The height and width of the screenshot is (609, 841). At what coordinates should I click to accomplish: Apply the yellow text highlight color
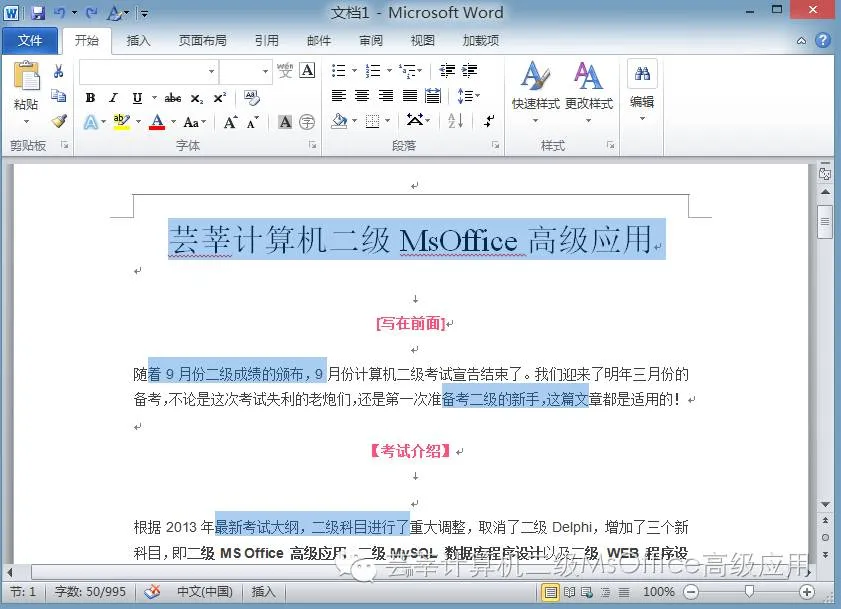pos(122,122)
